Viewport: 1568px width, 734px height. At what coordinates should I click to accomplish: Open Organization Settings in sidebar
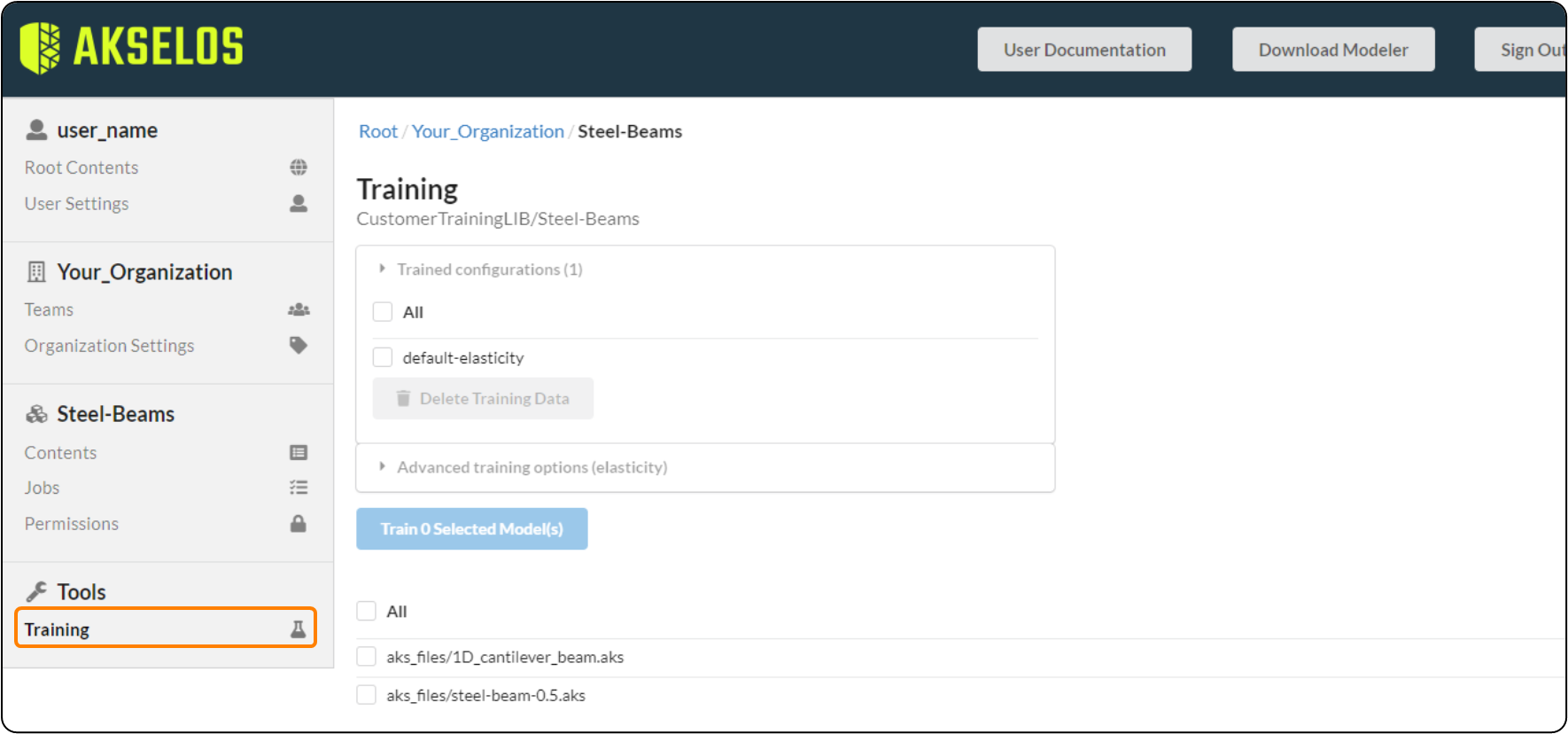tap(109, 346)
